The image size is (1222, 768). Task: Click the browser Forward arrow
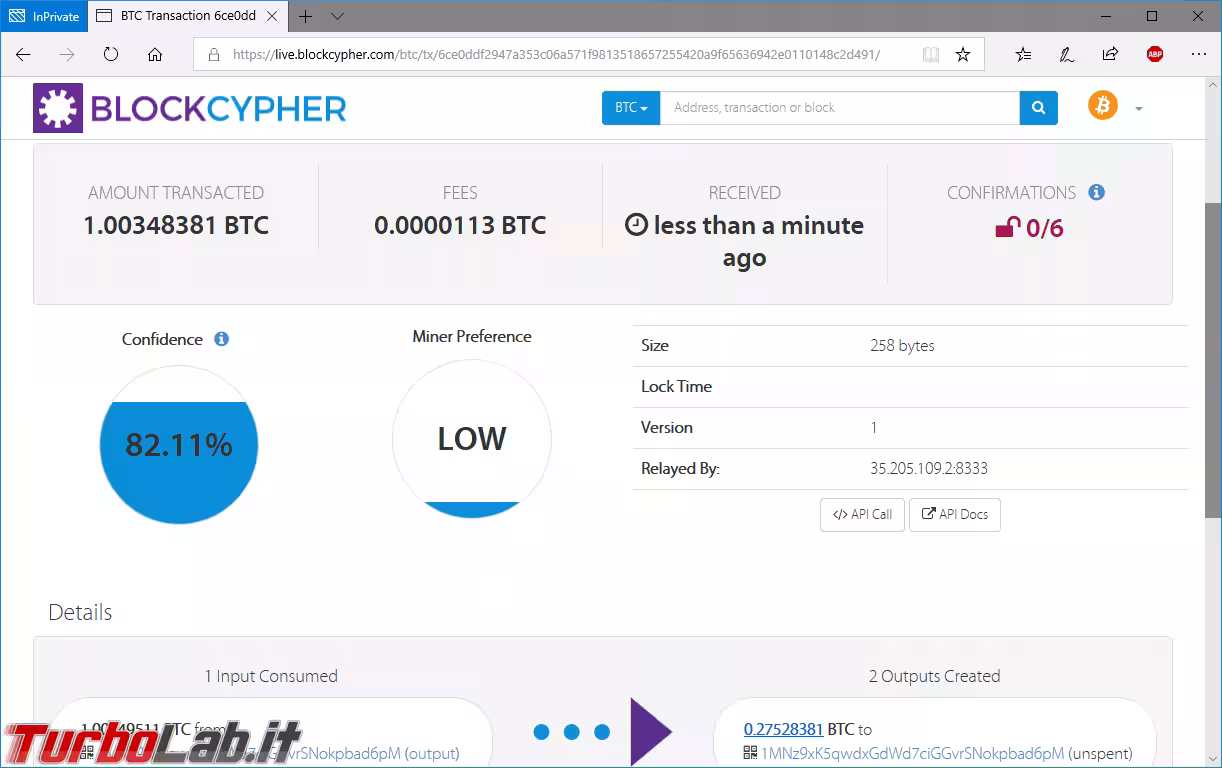click(x=67, y=55)
